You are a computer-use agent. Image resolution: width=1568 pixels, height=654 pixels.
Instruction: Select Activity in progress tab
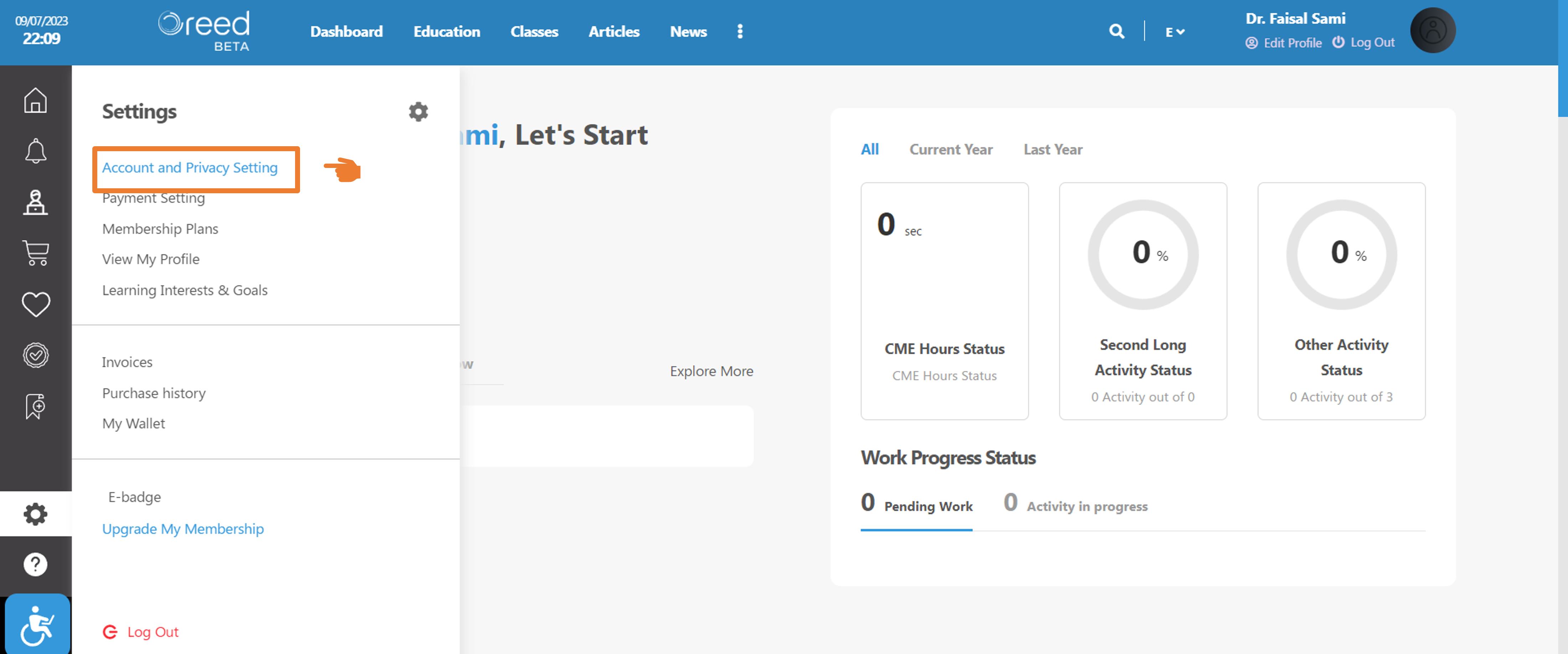(x=1076, y=504)
